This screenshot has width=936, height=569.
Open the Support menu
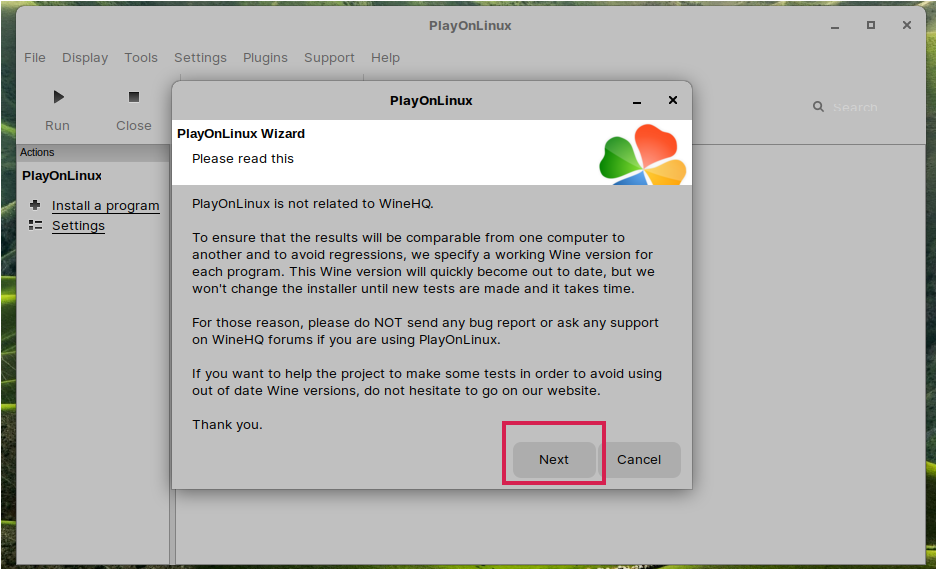click(329, 58)
